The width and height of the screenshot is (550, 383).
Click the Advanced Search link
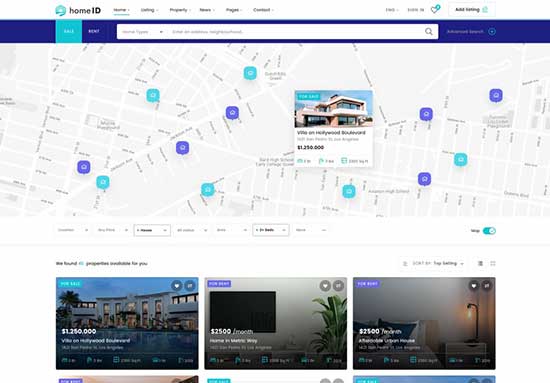[465, 32]
